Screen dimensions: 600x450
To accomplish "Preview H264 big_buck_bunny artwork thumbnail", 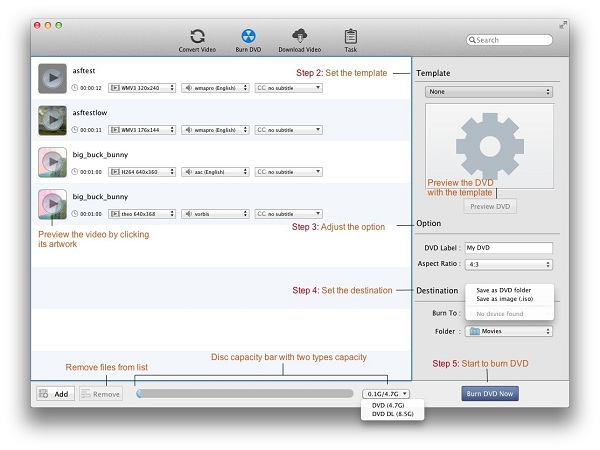I will (x=52, y=162).
